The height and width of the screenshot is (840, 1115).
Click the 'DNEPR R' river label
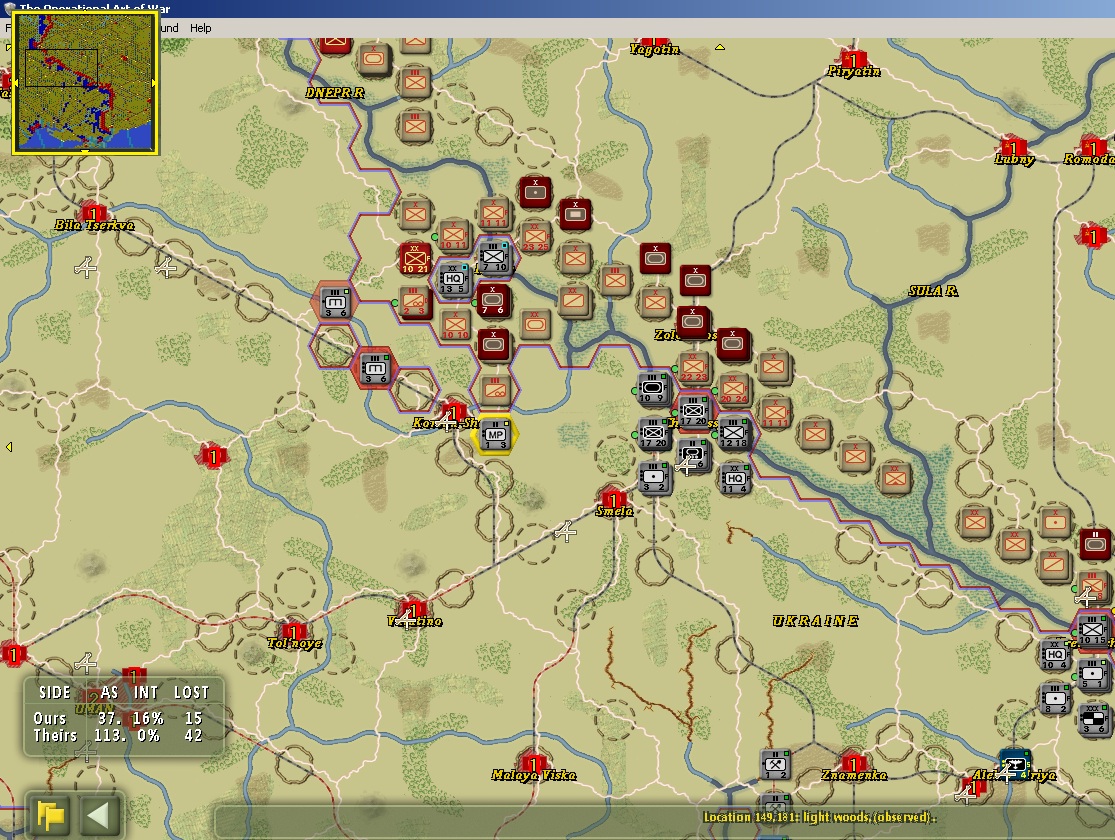[334, 92]
